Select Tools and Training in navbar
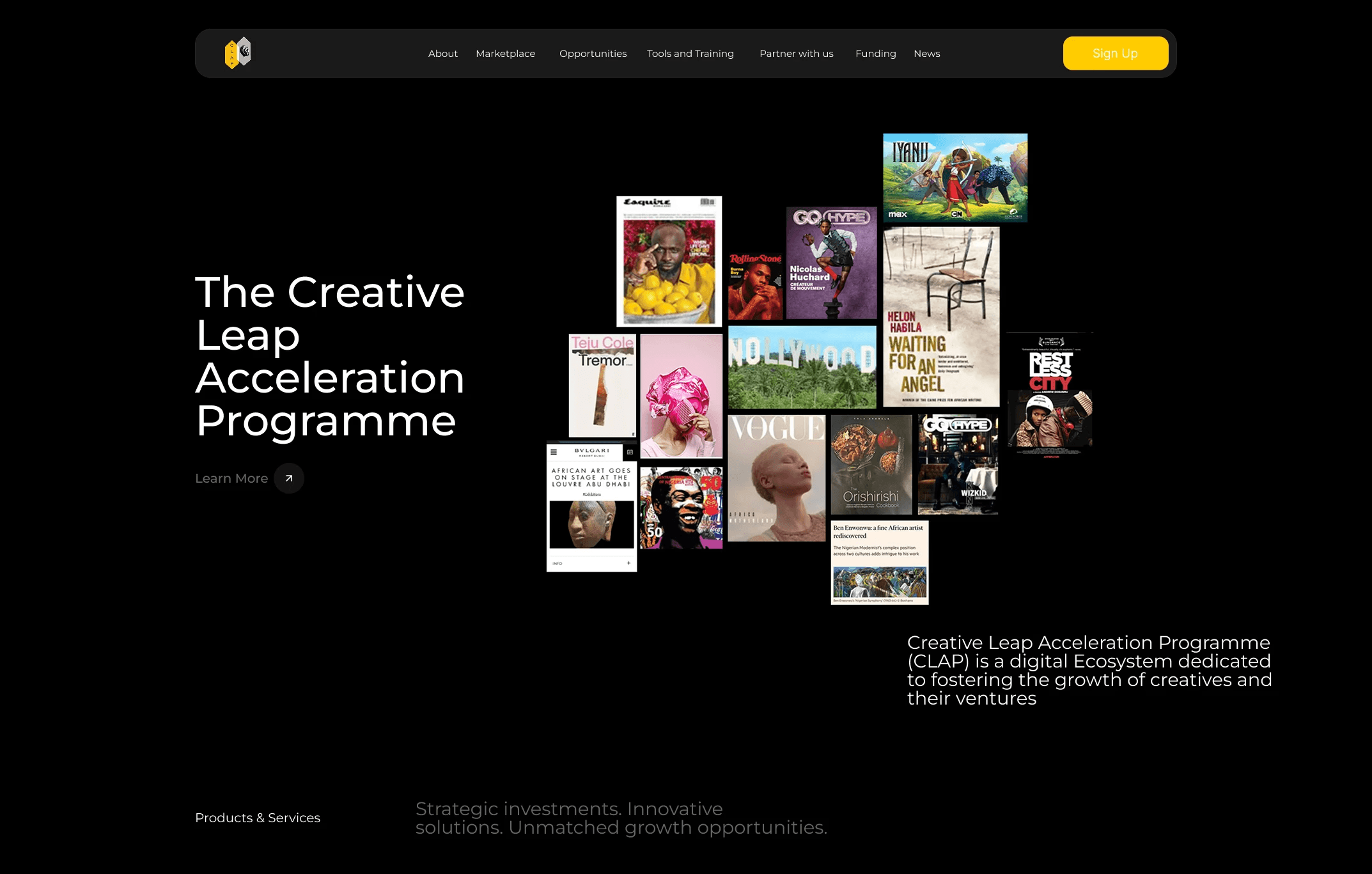 coord(690,54)
